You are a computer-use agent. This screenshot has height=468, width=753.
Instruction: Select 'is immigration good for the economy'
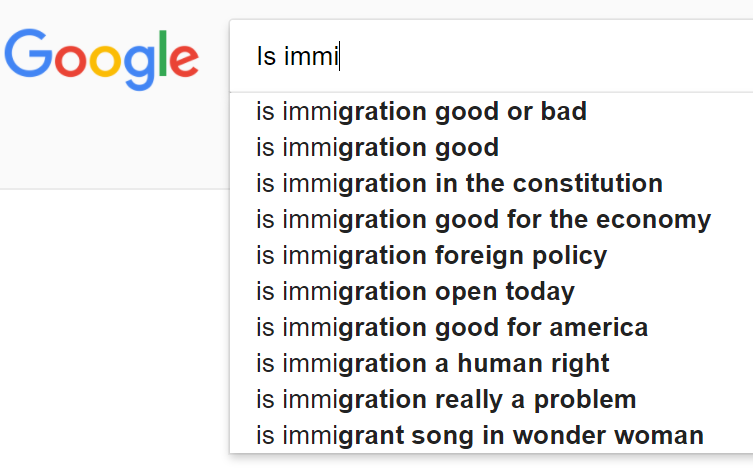[x=483, y=220]
